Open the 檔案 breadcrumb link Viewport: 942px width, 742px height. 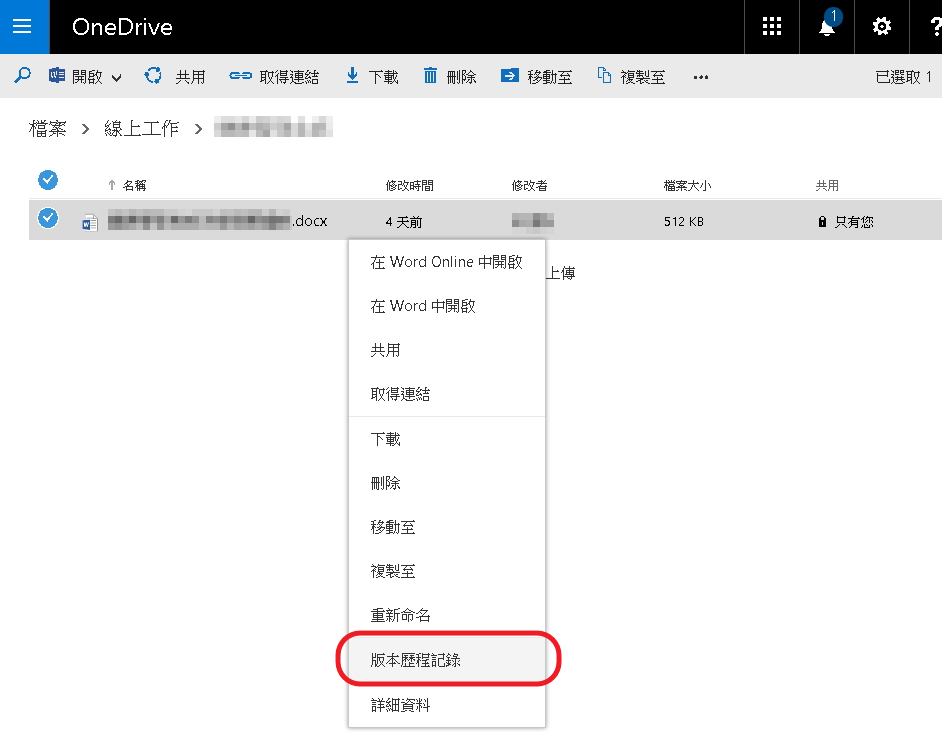(x=48, y=128)
